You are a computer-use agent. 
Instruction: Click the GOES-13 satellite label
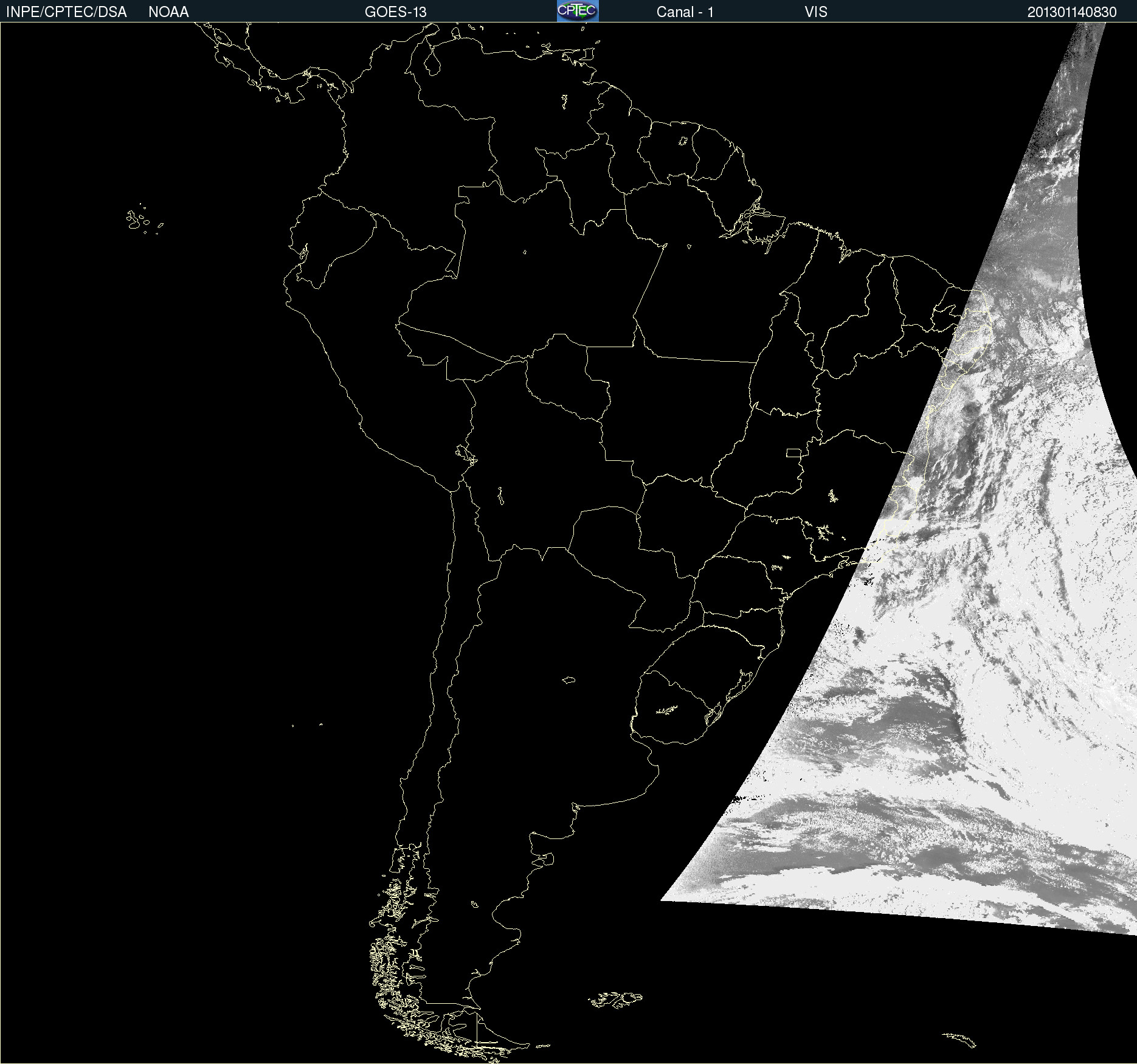click(396, 12)
